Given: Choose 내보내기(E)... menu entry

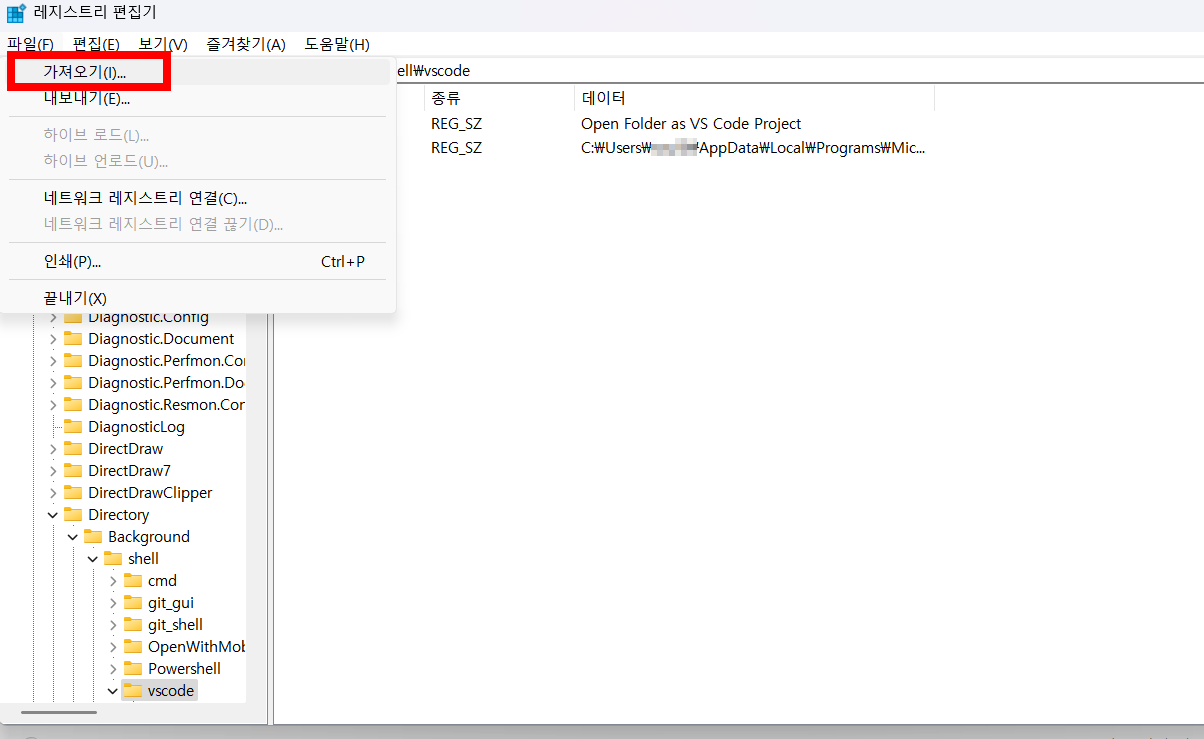Looking at the screenshot, I should (x=199, y=98).
